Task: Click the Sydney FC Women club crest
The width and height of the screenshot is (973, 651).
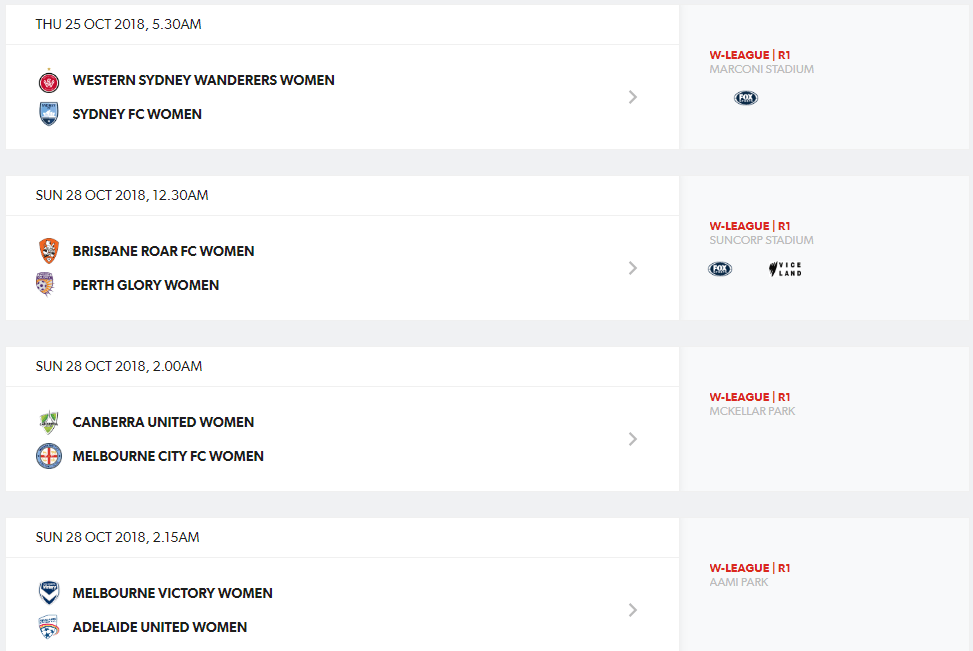Action: 48,114
